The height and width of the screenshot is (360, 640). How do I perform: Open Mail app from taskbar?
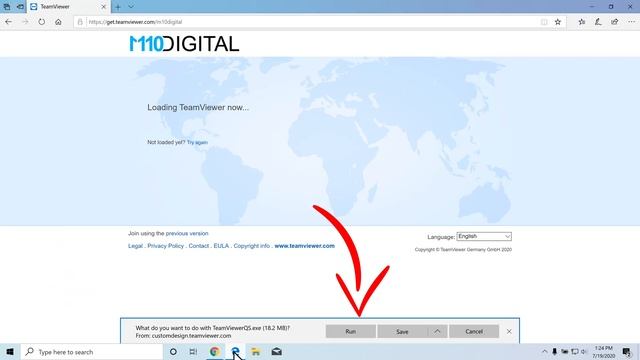[277, 351]
